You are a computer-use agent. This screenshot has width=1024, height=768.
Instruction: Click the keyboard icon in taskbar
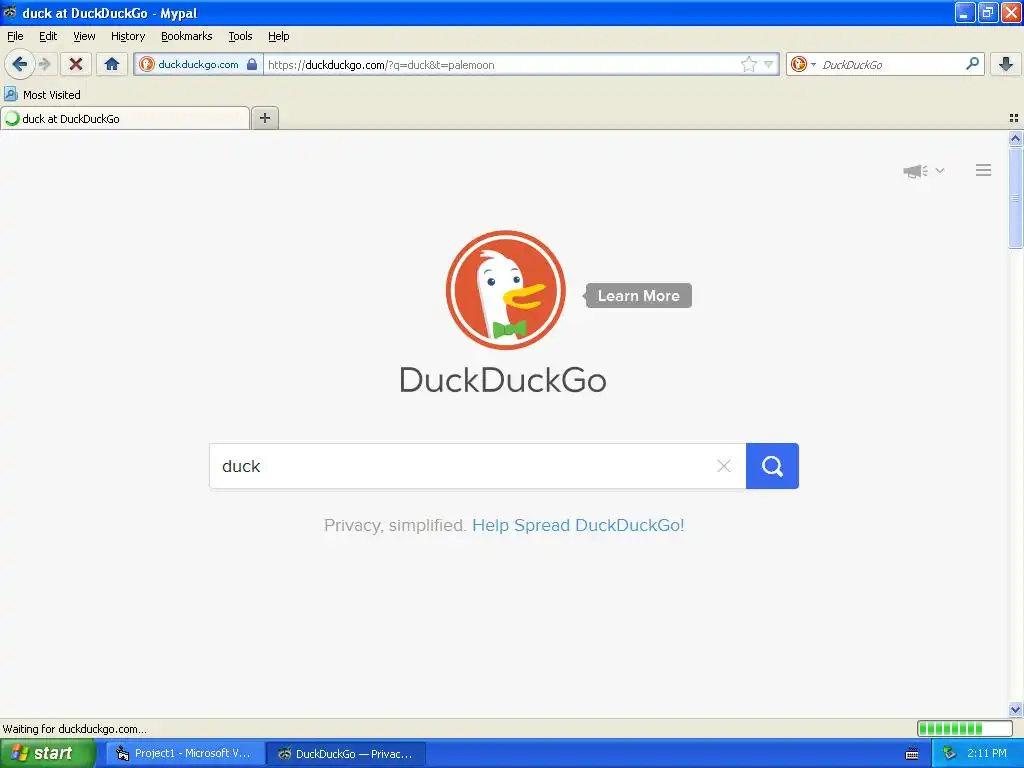912,754
